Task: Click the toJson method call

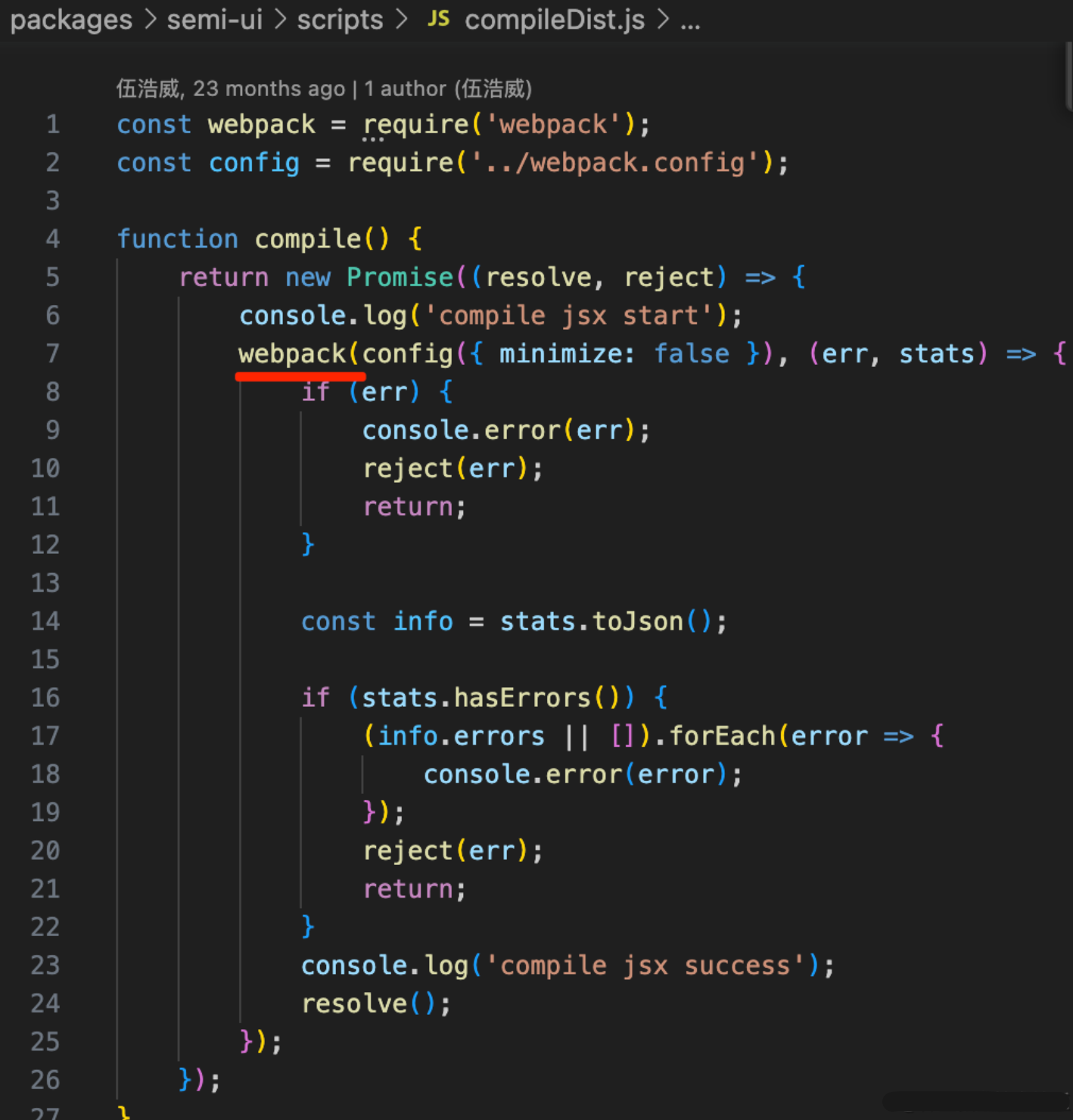Action: [638, 621]
